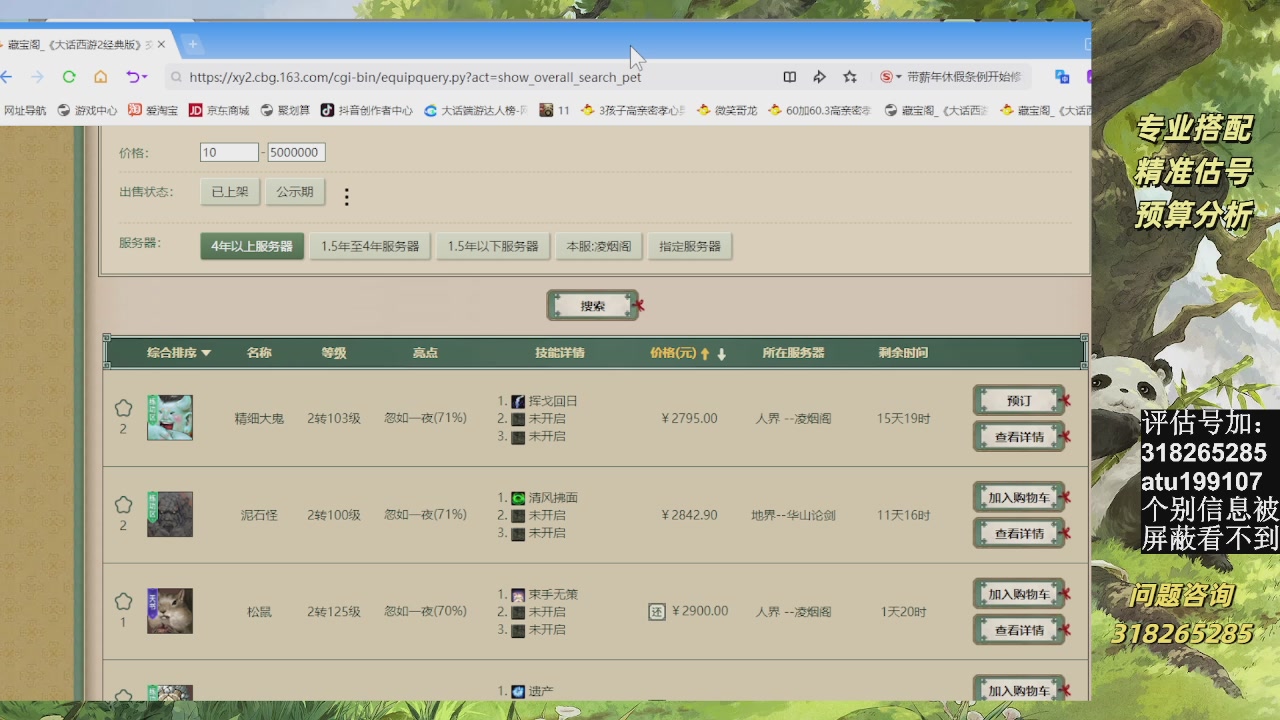Click 查看详情 for the 松鼠 listing
Screen dimensions: 1280x720
coord(1019,630)
